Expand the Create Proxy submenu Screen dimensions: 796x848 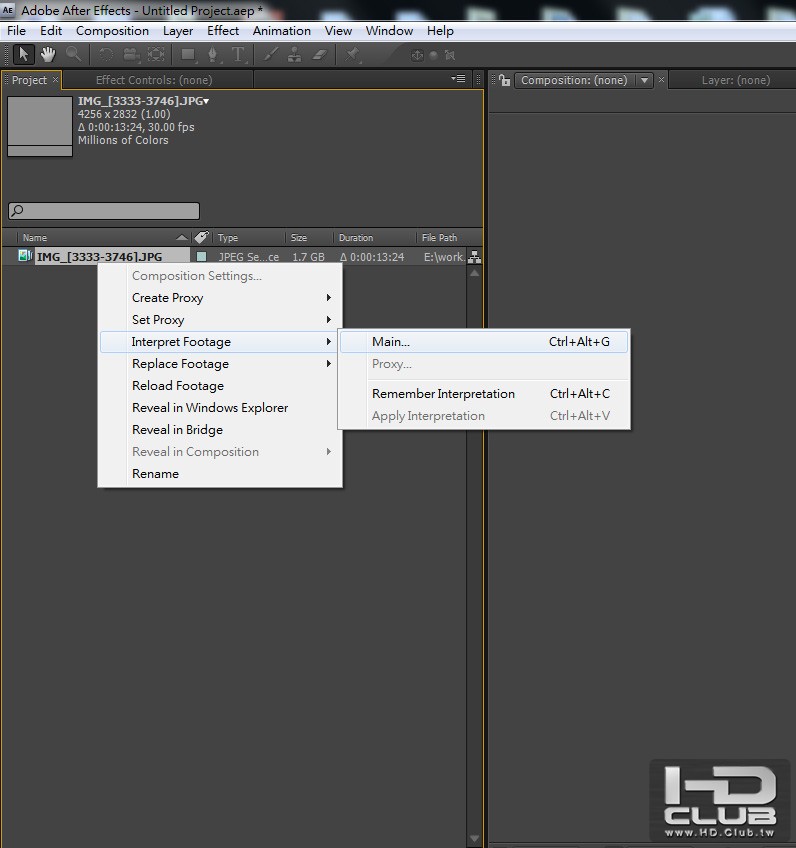pos(221,298)
